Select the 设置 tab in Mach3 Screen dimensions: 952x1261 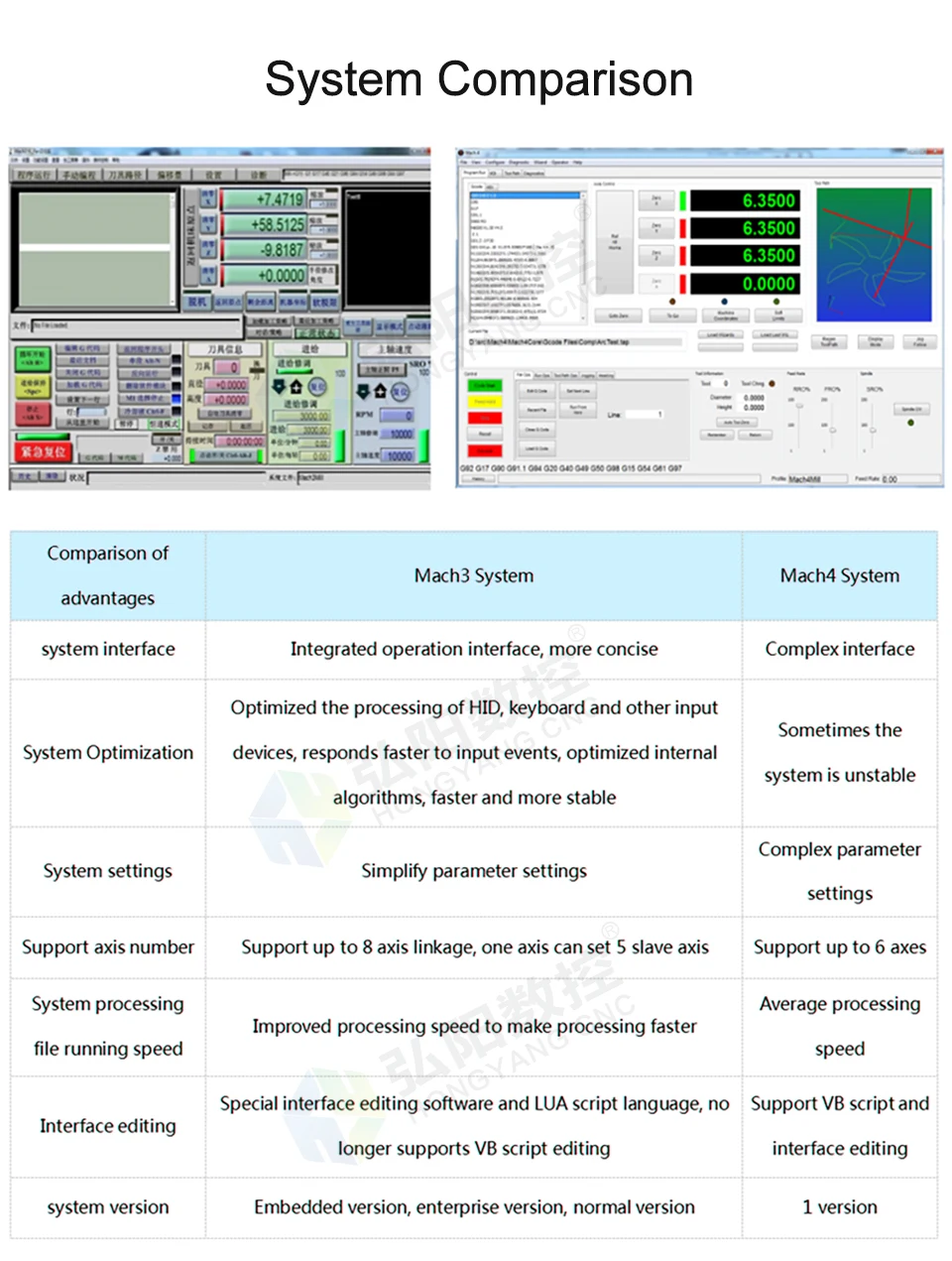[214, 175]
